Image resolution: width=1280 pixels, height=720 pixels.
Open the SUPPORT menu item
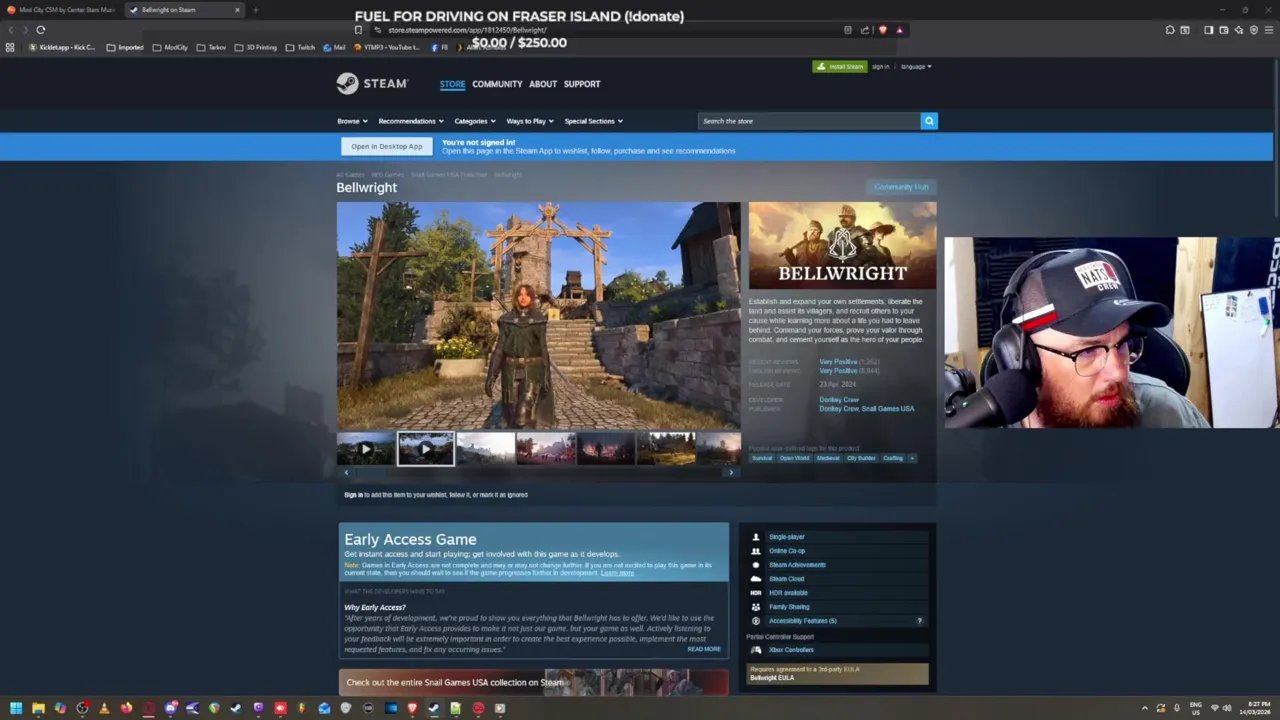click(x=582, y=84)
